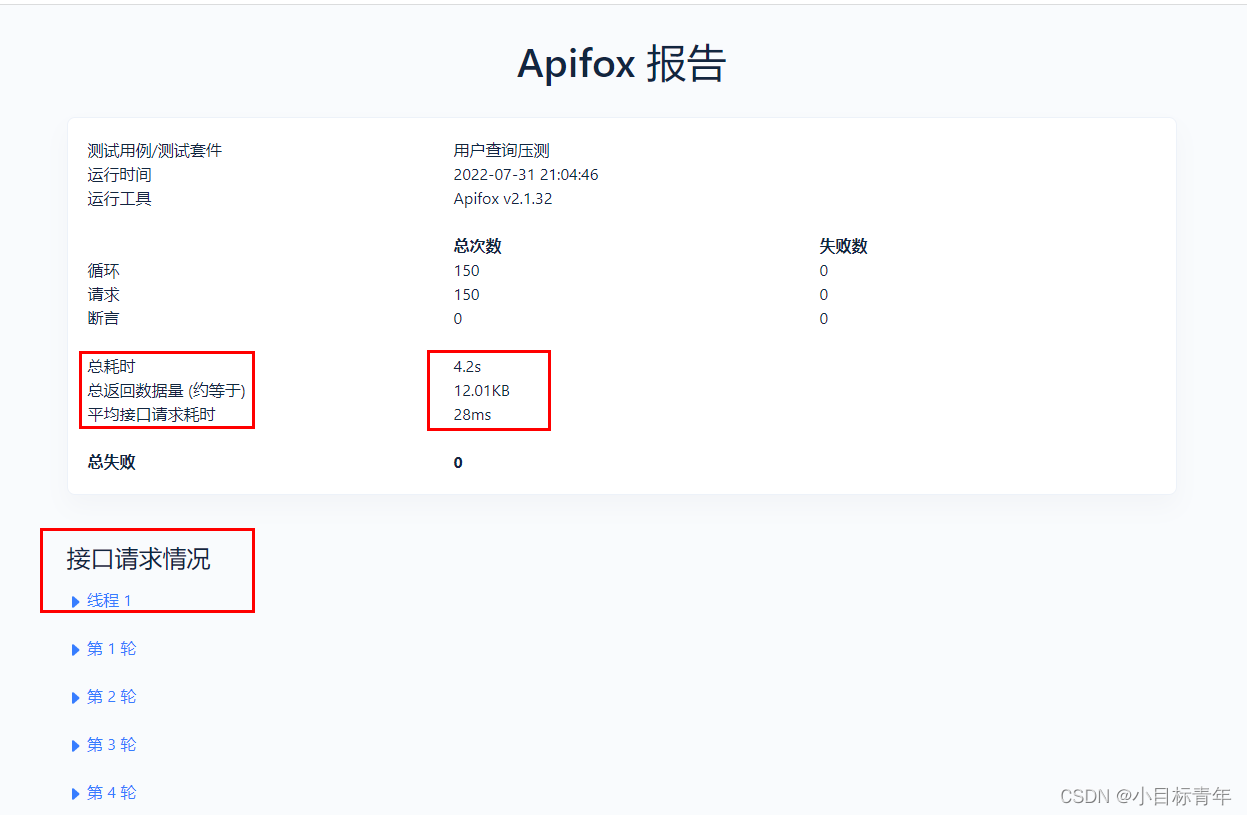Select the 测试用例/测试套件 label
The height and width of the screenshot is (815, 1247).
(x=155, y=151)
